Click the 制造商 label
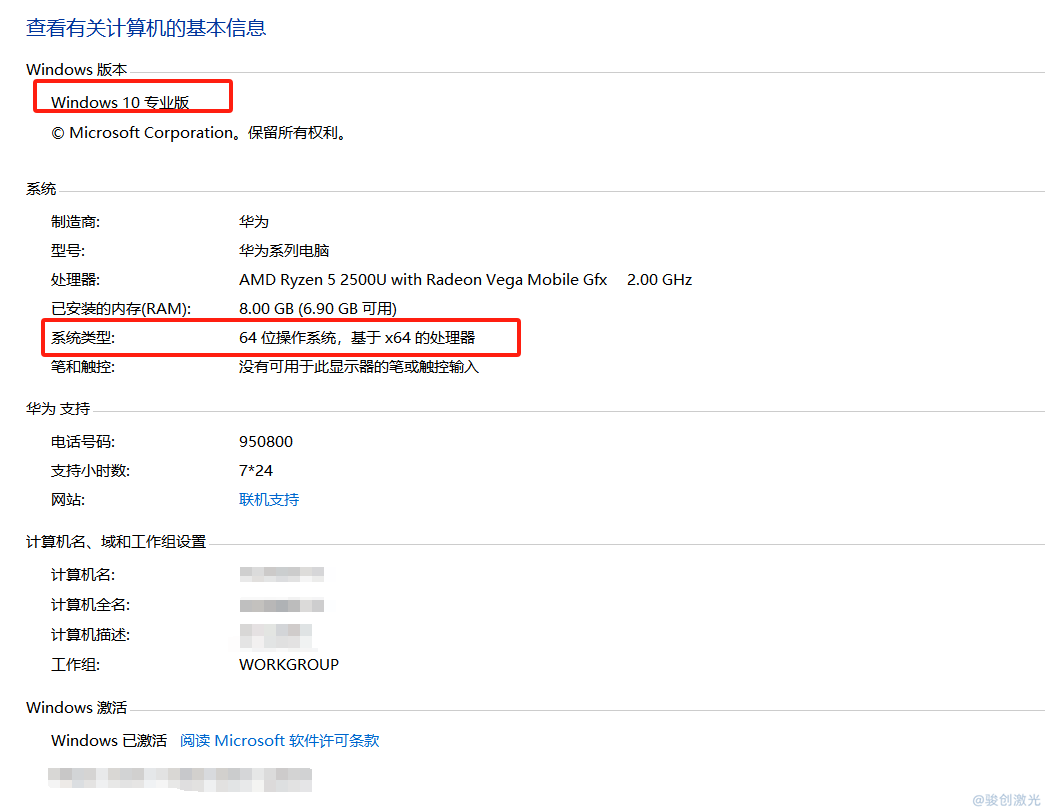 point(75,221)
